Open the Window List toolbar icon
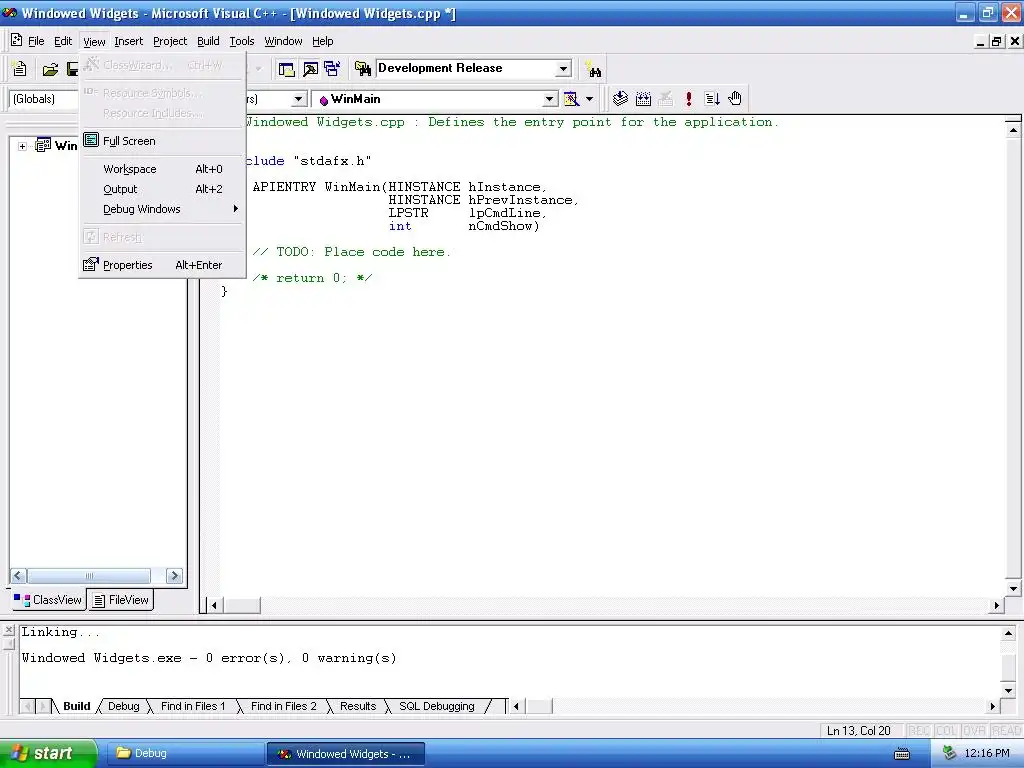The height and width of the screenshot is (768, 1024). [332, 69]
